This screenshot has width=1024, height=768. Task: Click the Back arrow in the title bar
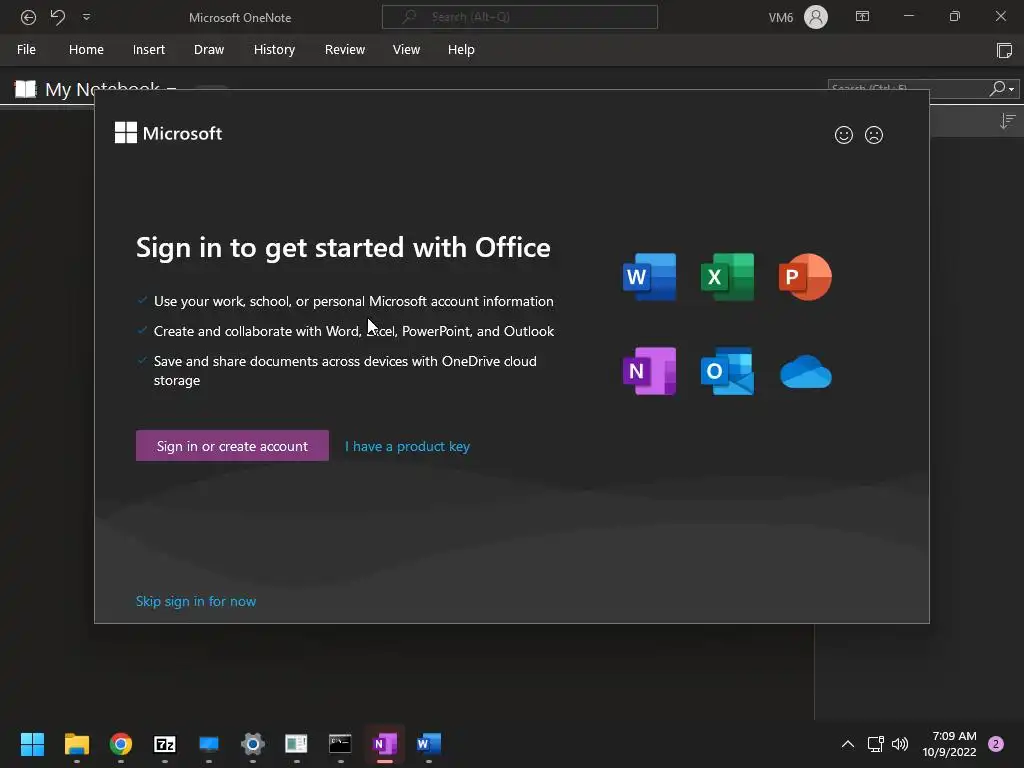28,18
